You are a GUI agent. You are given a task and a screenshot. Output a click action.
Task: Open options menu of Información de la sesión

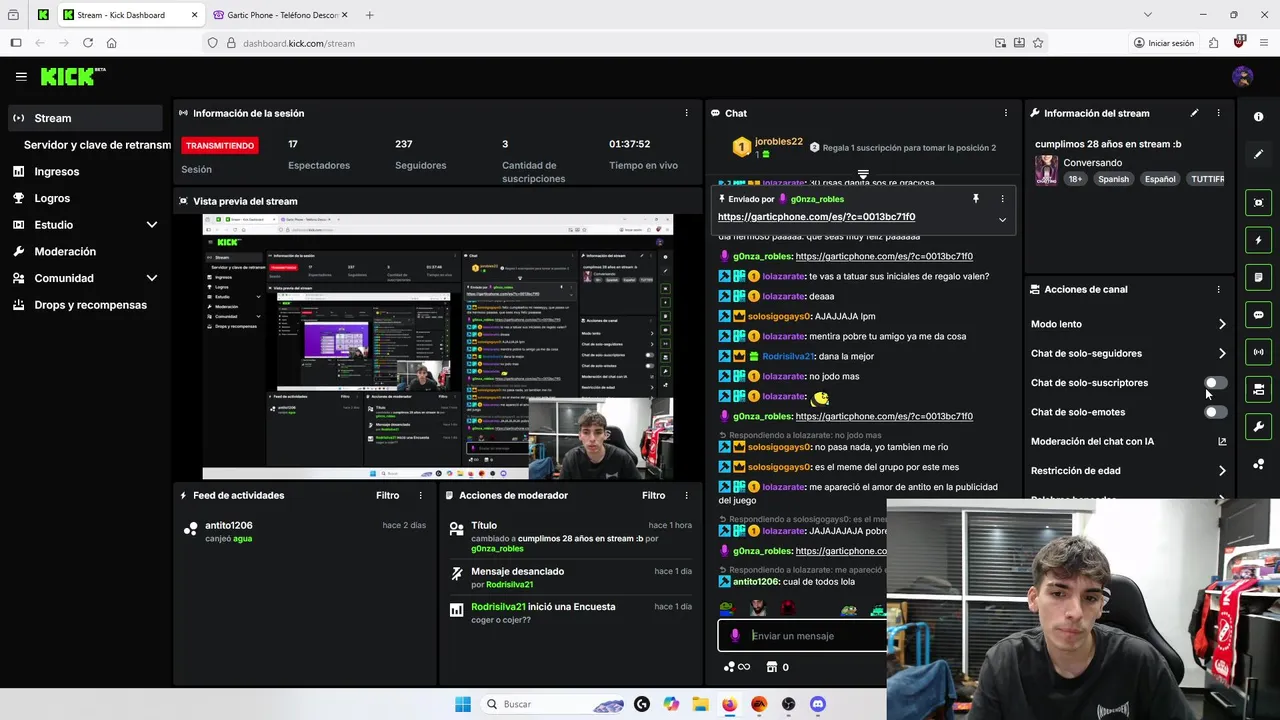coord(686,113)
